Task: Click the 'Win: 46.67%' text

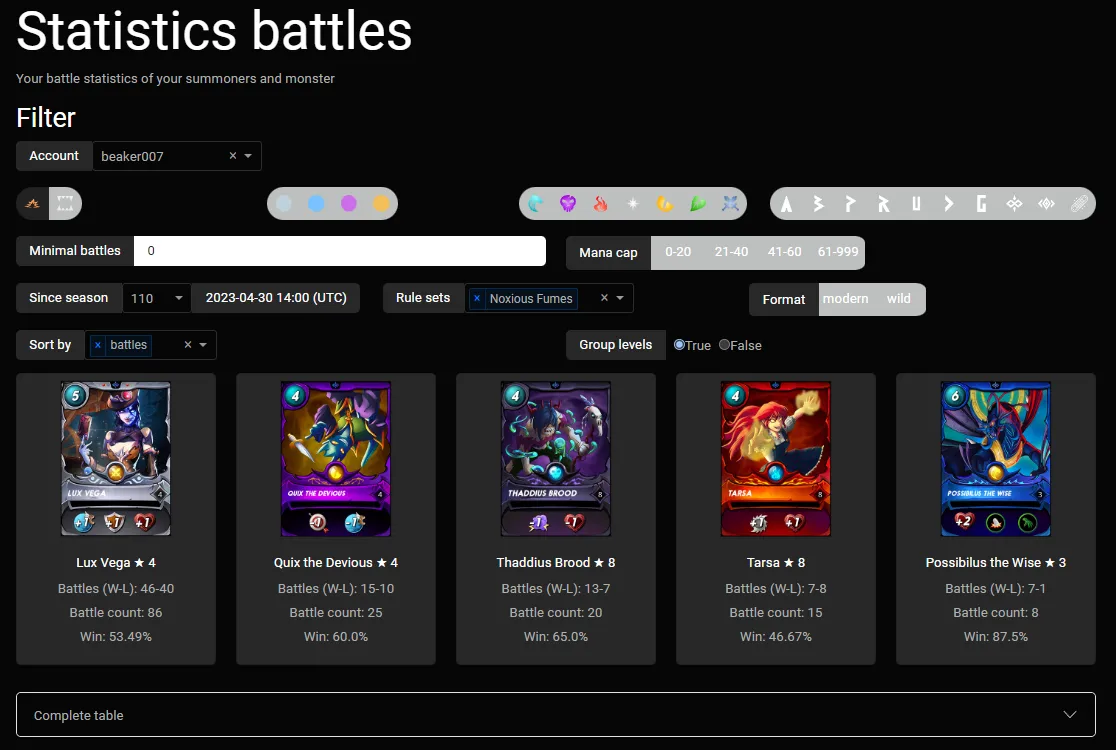Action: pos(776,637)
